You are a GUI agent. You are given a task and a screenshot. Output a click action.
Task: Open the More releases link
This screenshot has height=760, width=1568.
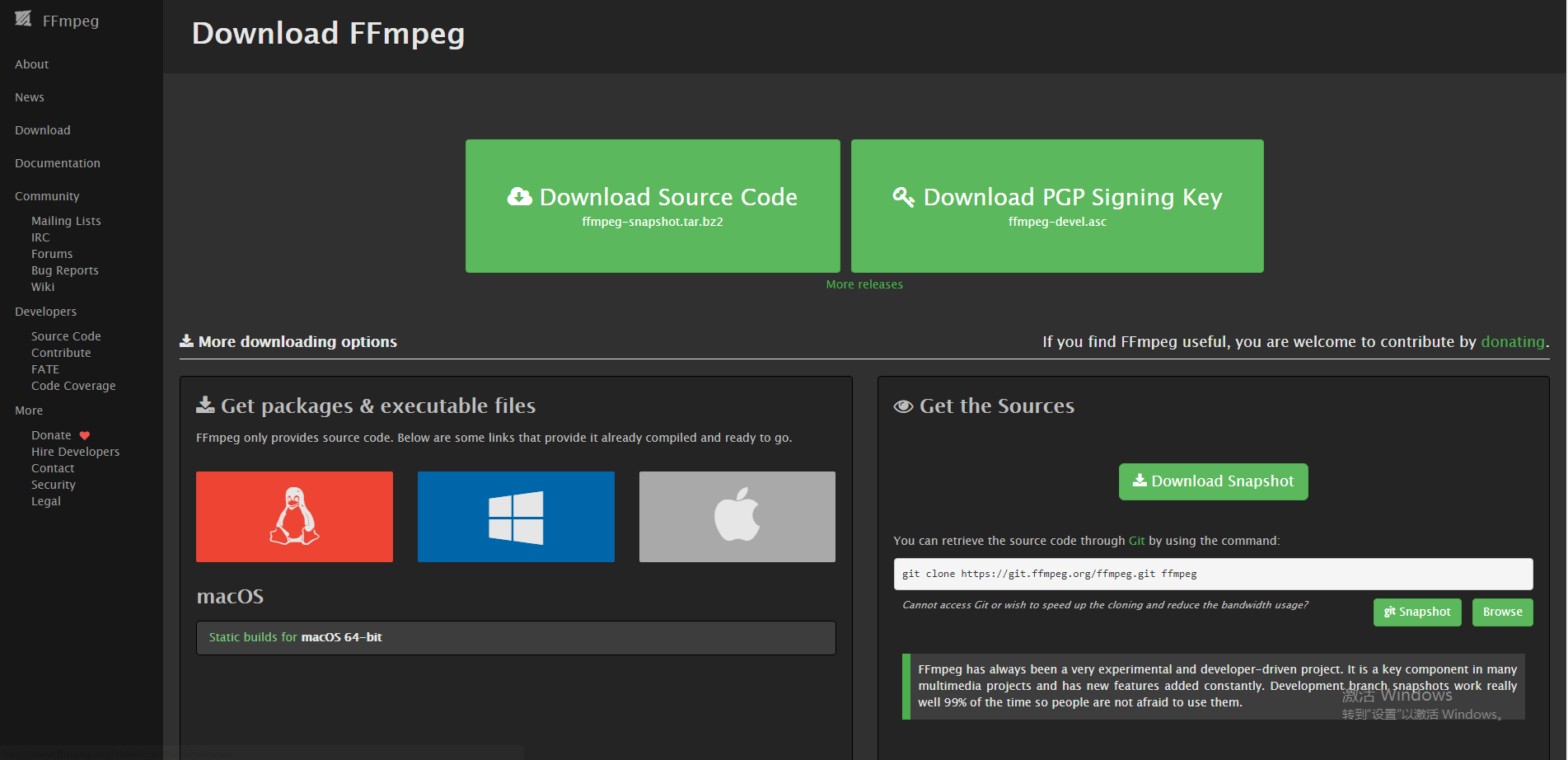tap(864, 284)
